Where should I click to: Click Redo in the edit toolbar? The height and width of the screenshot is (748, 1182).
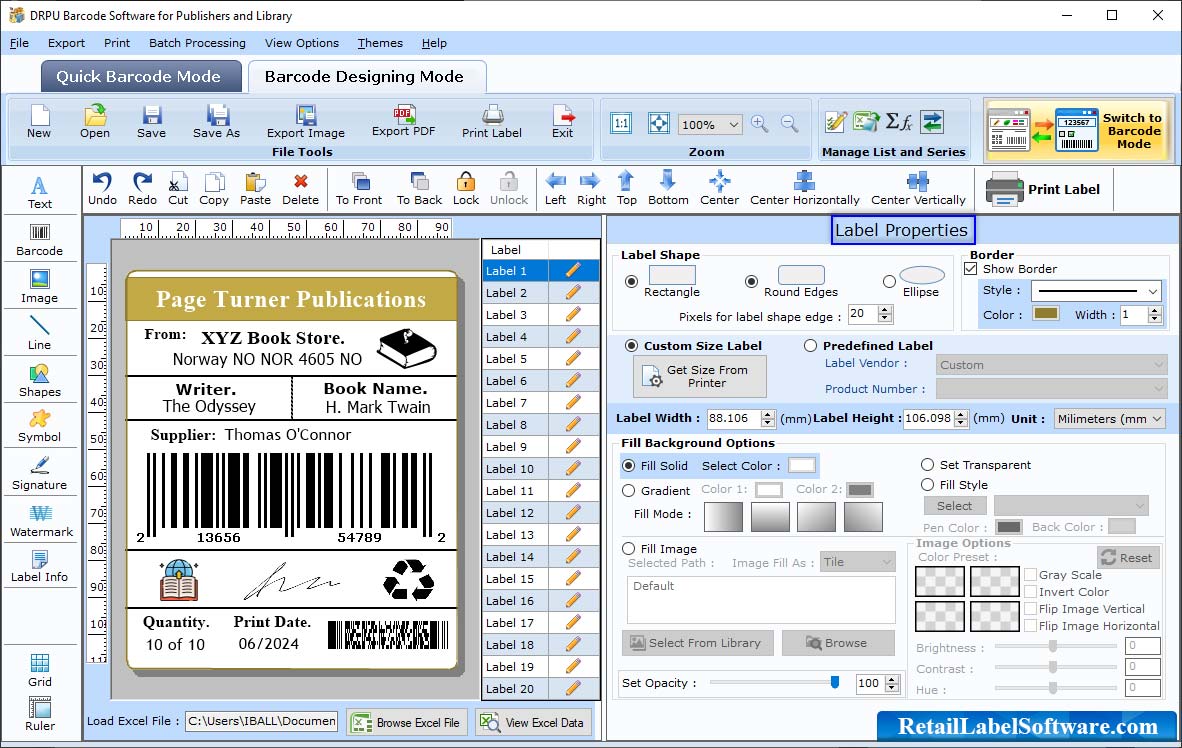(x=142, y=189)
